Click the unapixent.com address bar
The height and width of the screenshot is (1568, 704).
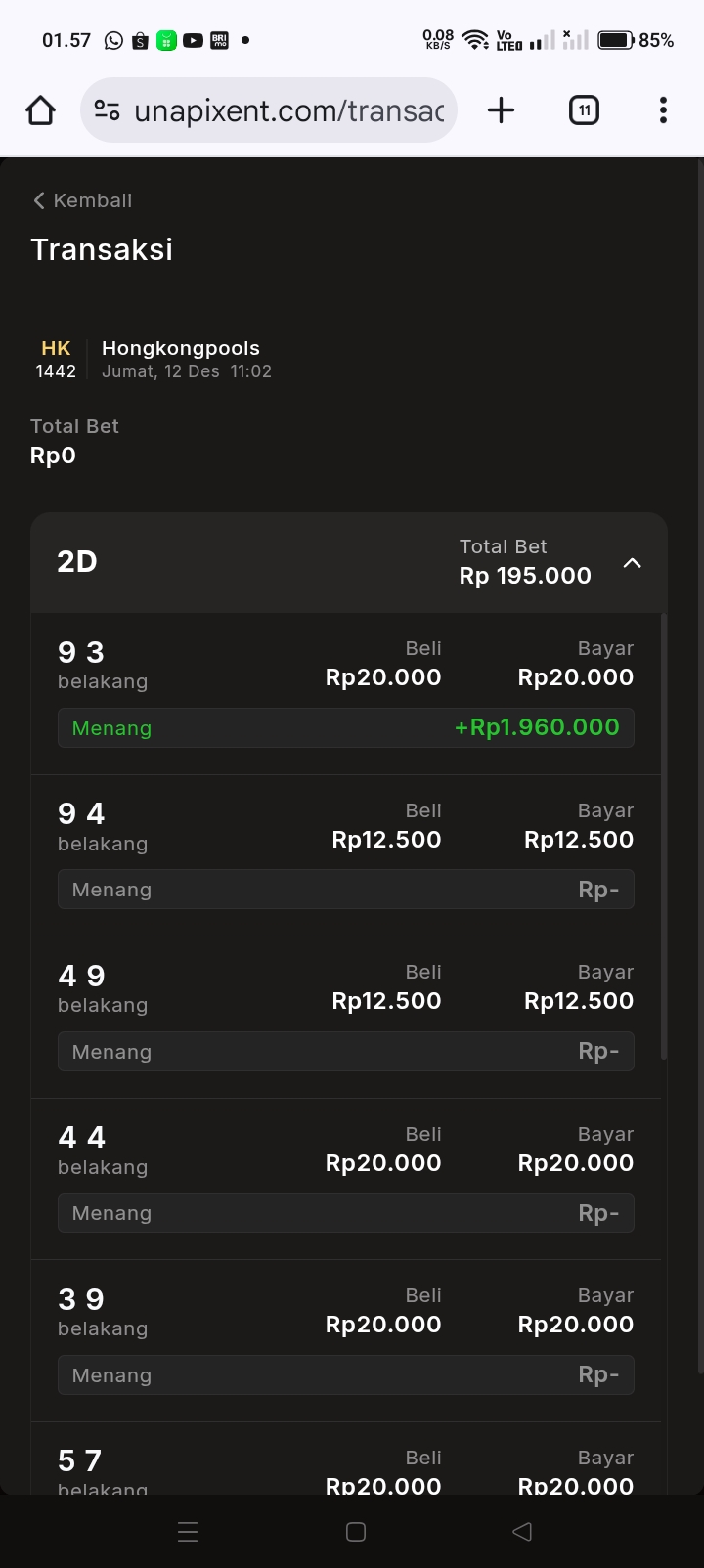click(288, 110)
